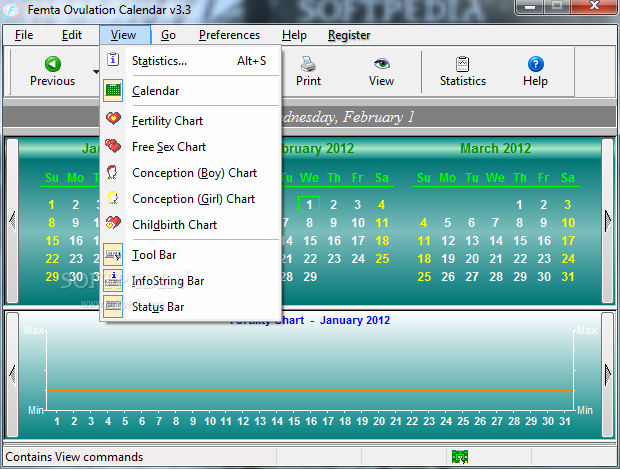620x469 pixels.
Task: Click the application icon in title bar
Action: (x=10, y=9)
